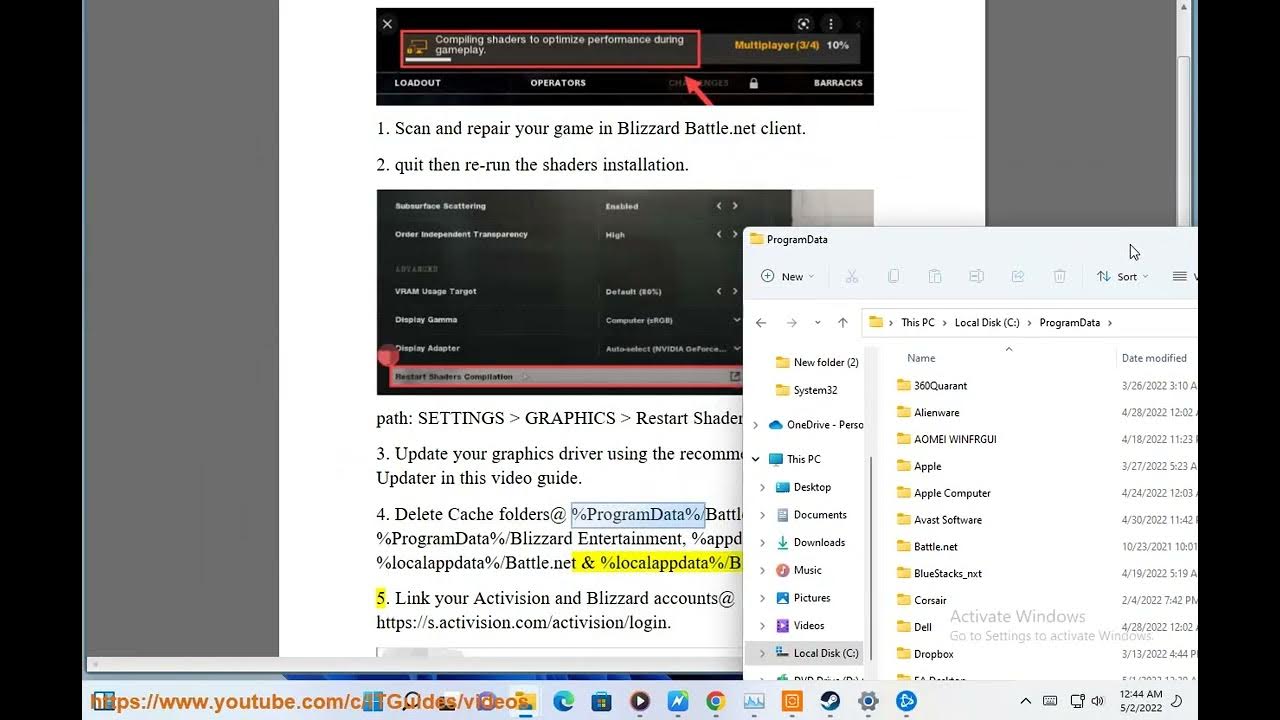The image size is (1280, 720).
Task: Select the AOMEI WINFRGUI folder
Action: (x=946, y=439)
